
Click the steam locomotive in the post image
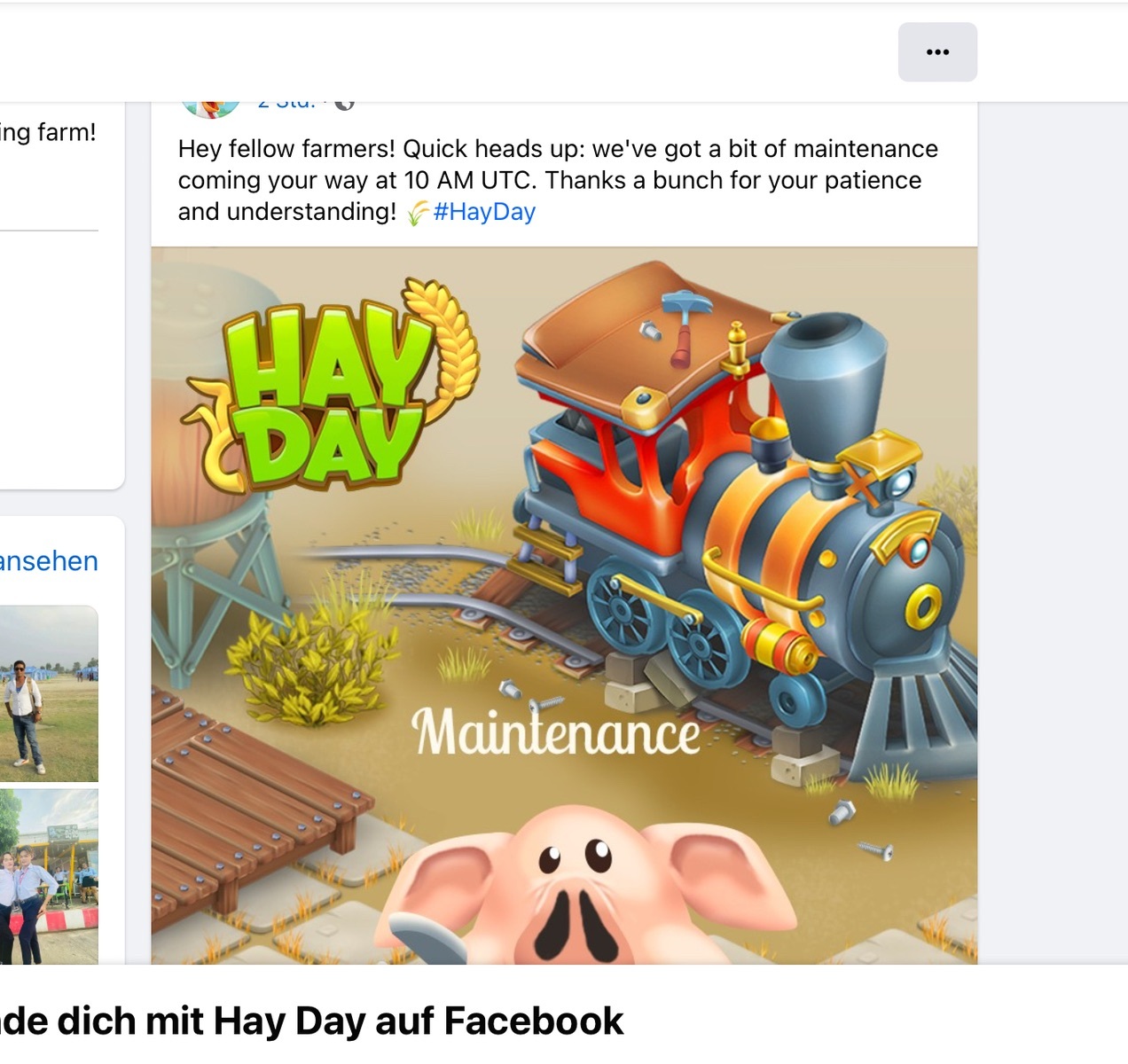(745, 514)
